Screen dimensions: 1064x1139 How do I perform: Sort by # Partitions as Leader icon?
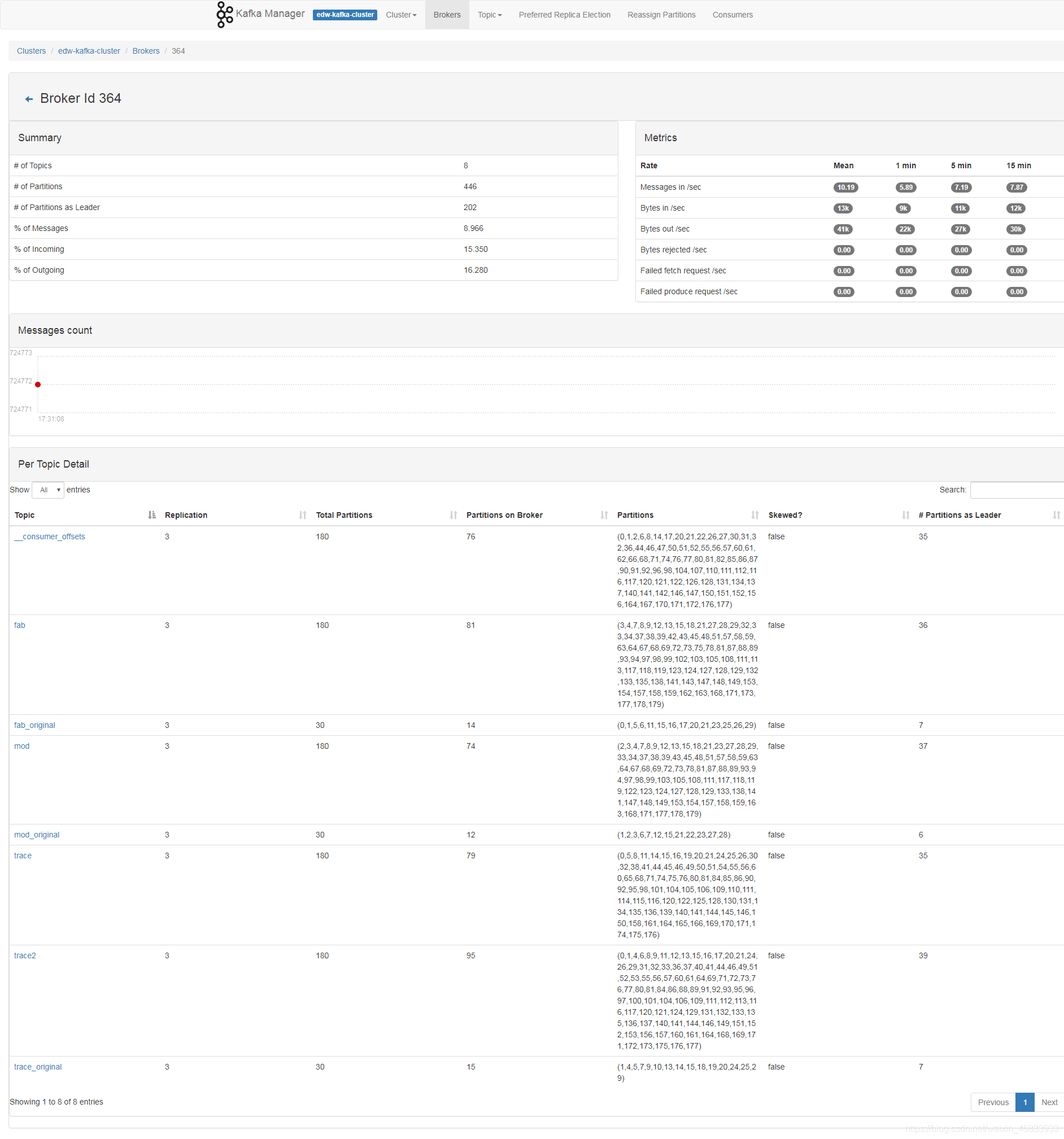coord(1056,515)
